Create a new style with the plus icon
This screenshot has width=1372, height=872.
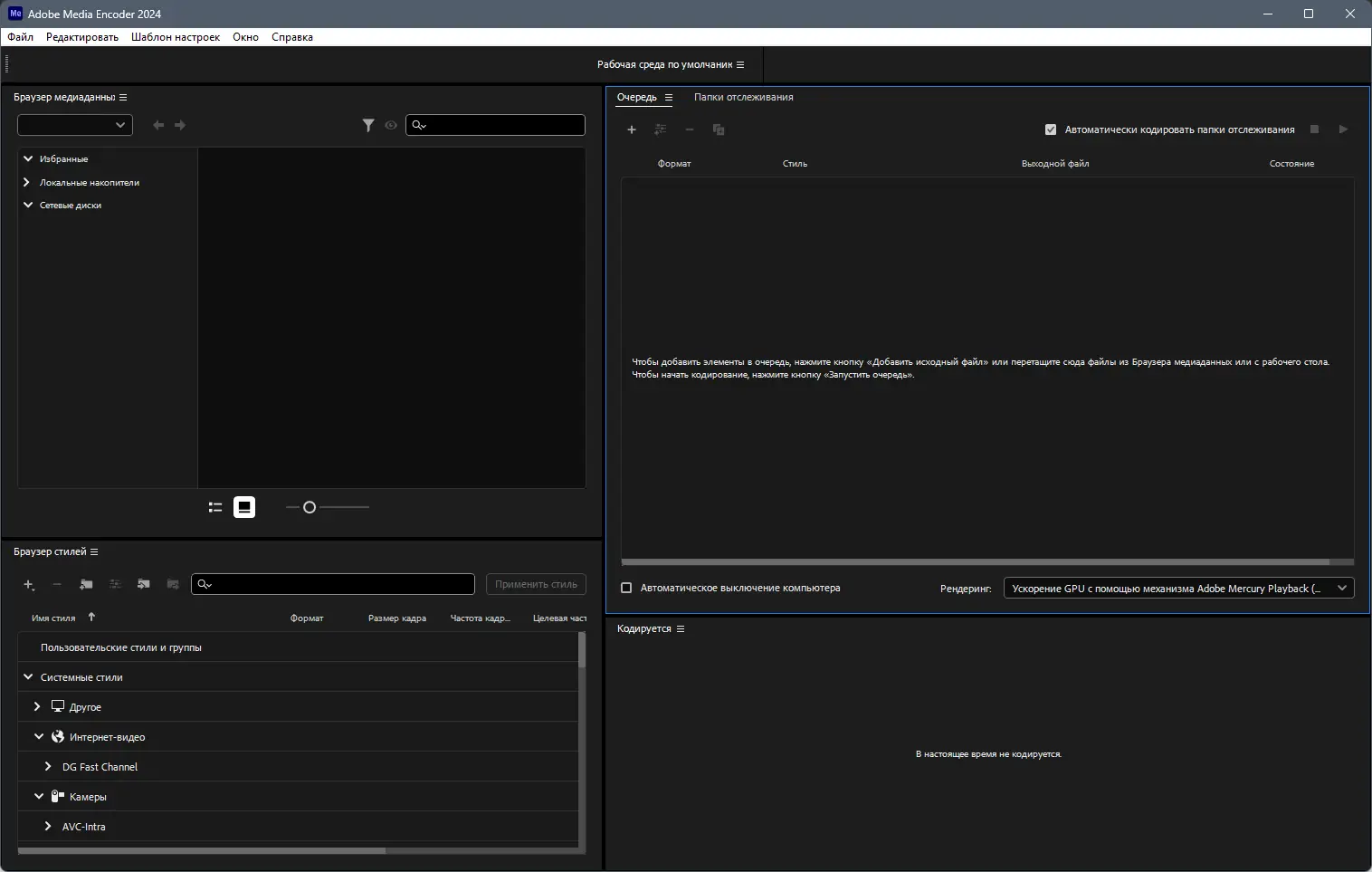[29, 584]
